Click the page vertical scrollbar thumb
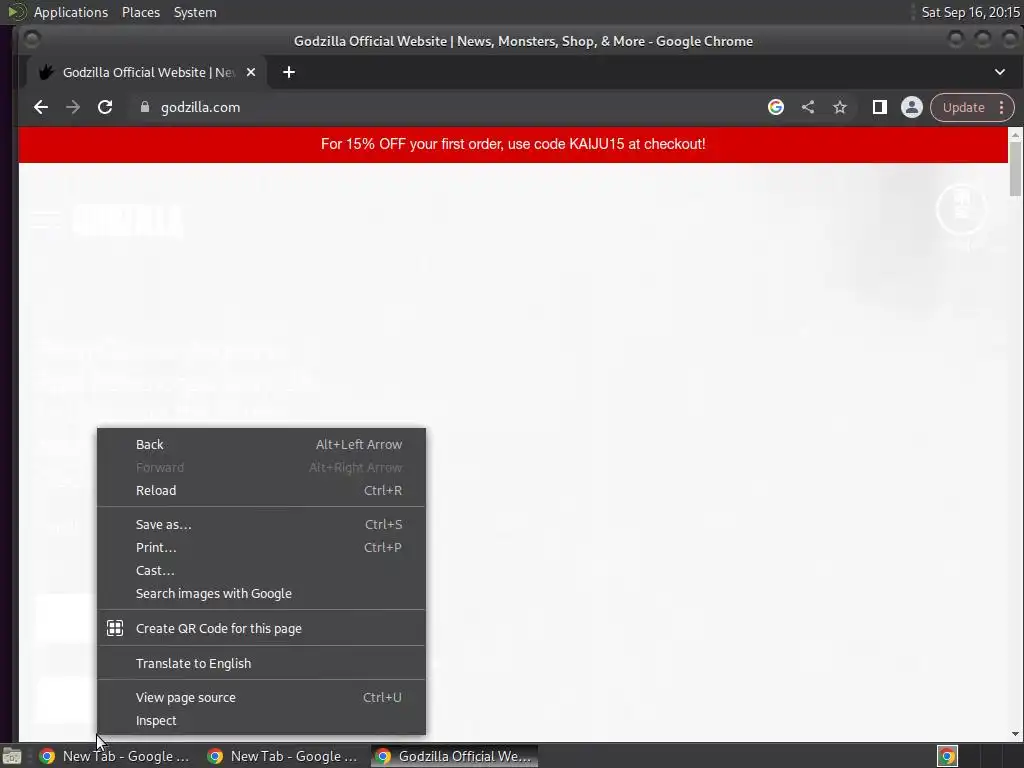 point(1015,168)
